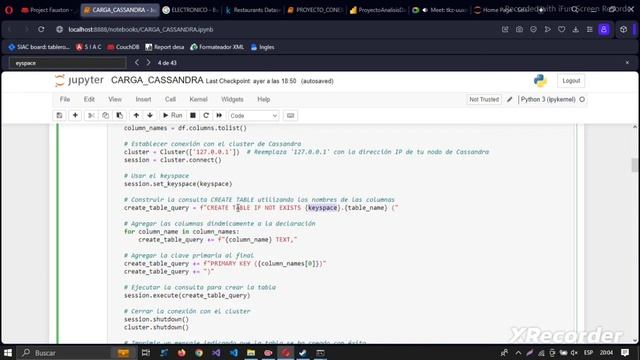Open the Kernel menu in Jupyter
The width and height of the screenshot is (640, 360).
click(x=198, y=99)
